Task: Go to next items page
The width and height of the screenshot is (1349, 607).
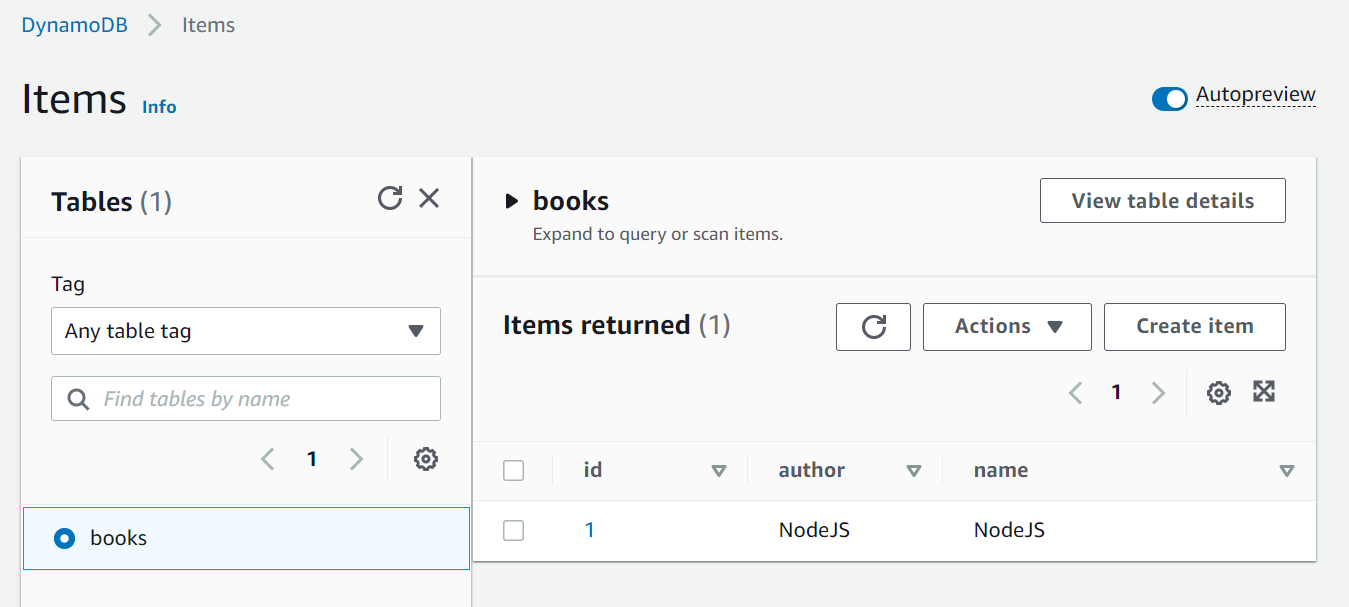Action: (1158, 393)
